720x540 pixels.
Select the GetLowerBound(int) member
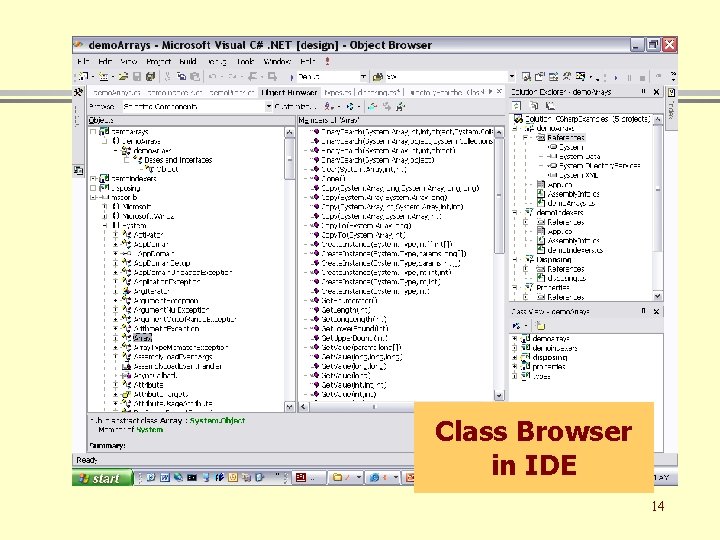point(355,329)
